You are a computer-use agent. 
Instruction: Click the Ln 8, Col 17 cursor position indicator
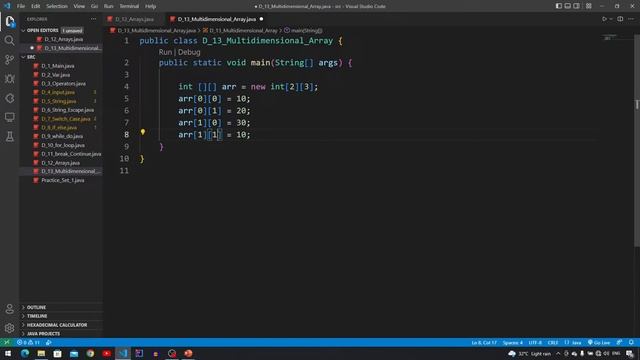(484, 342)
